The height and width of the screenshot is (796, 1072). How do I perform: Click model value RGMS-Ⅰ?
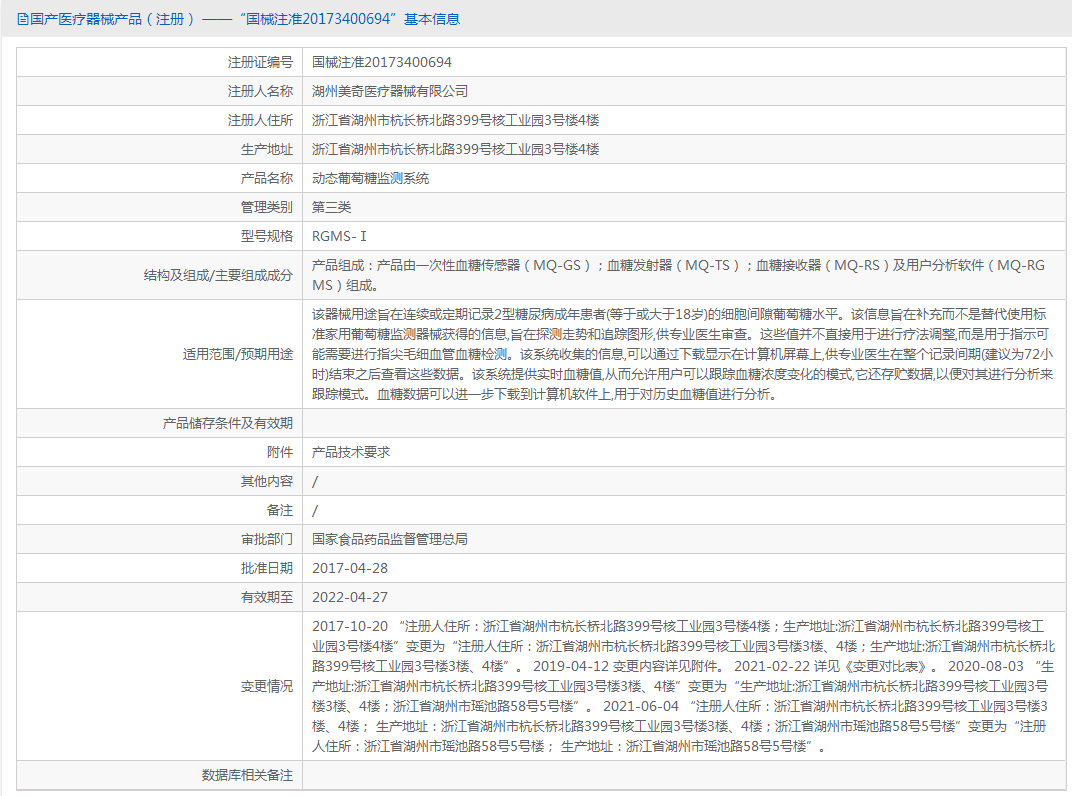pyautogui.click(x=339, y=236)
